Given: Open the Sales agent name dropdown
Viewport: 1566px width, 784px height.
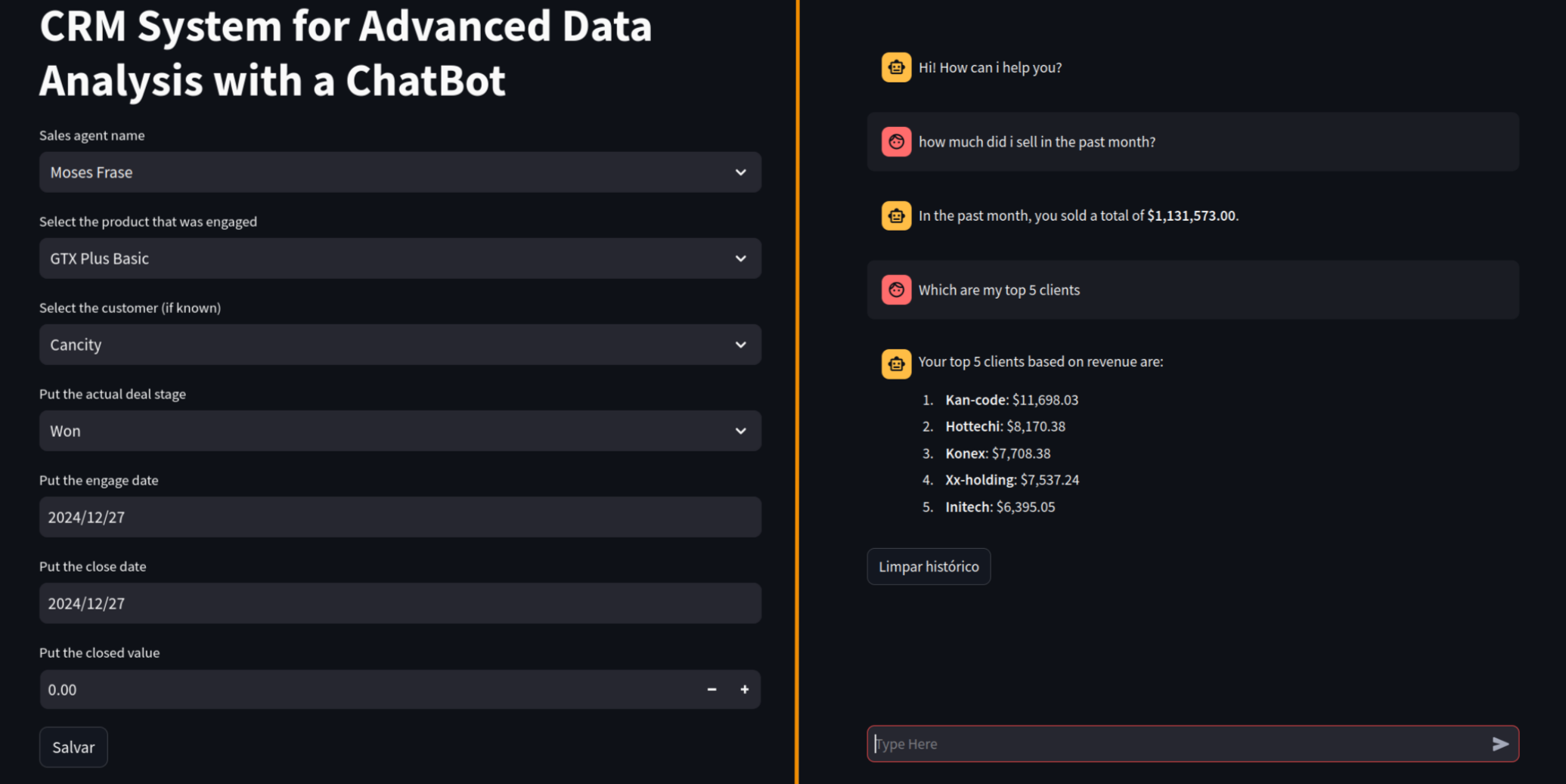Looking at the screenshot, I should coord(400,172).
